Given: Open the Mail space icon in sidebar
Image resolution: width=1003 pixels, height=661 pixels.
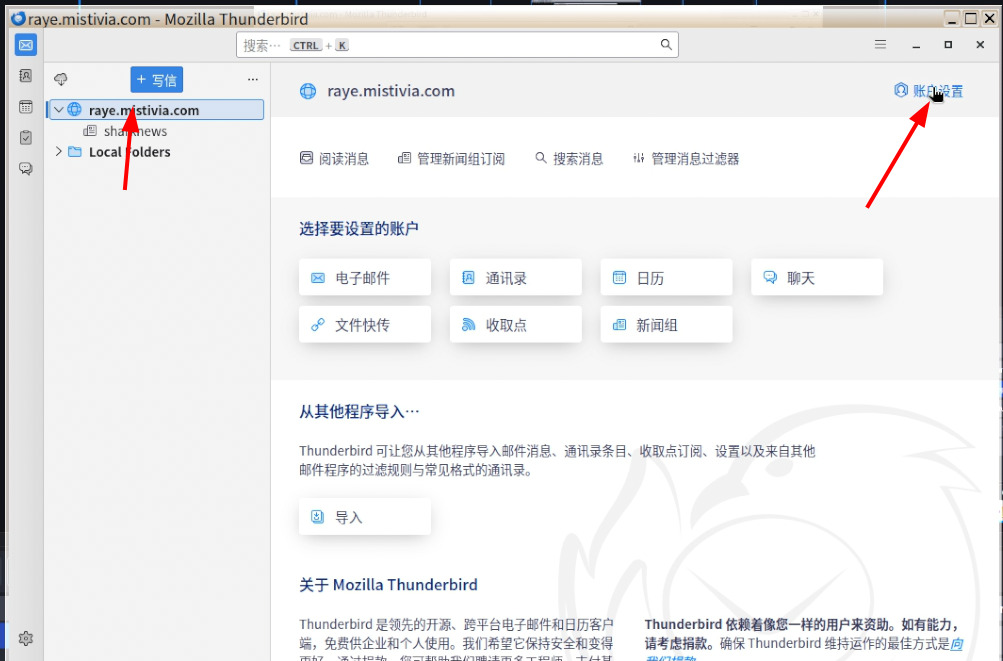Looking at the screenshot, I should 26,45.
